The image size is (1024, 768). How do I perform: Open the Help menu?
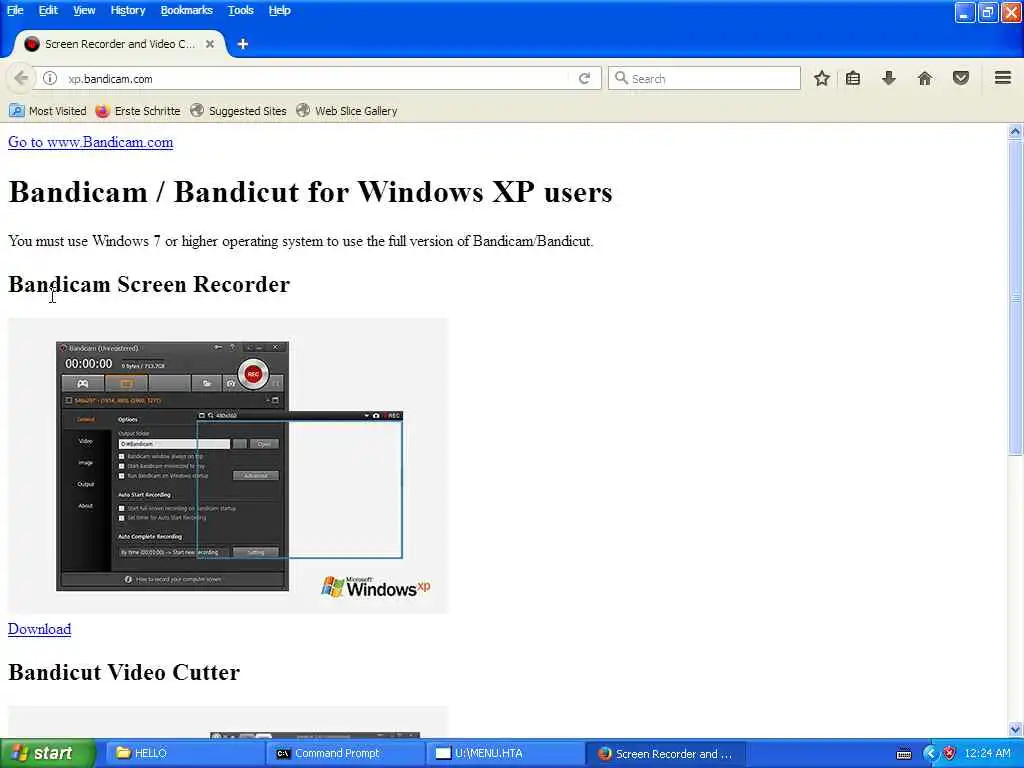[279, 10]
